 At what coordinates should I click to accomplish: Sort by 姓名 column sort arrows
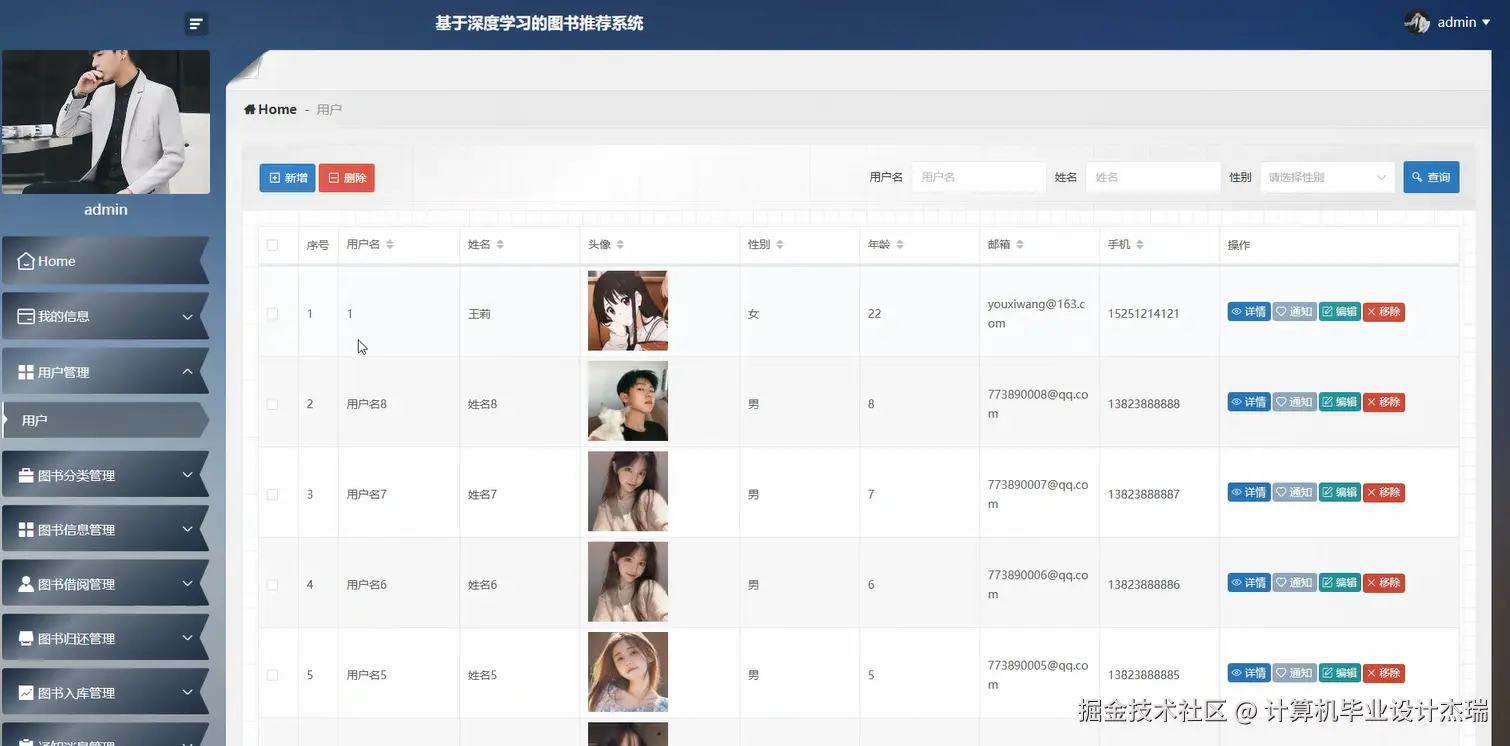click(500, 245)
